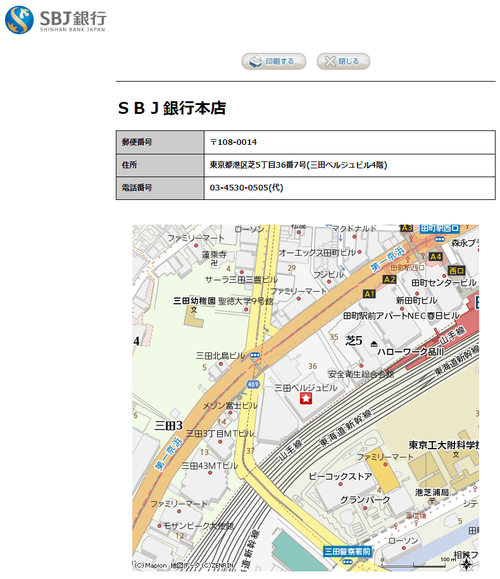The height and width of the screenshot is (579, 500).
Task: Click the 郵便番号 header cell
Action: pyautogui.click(x=160, y=142)
